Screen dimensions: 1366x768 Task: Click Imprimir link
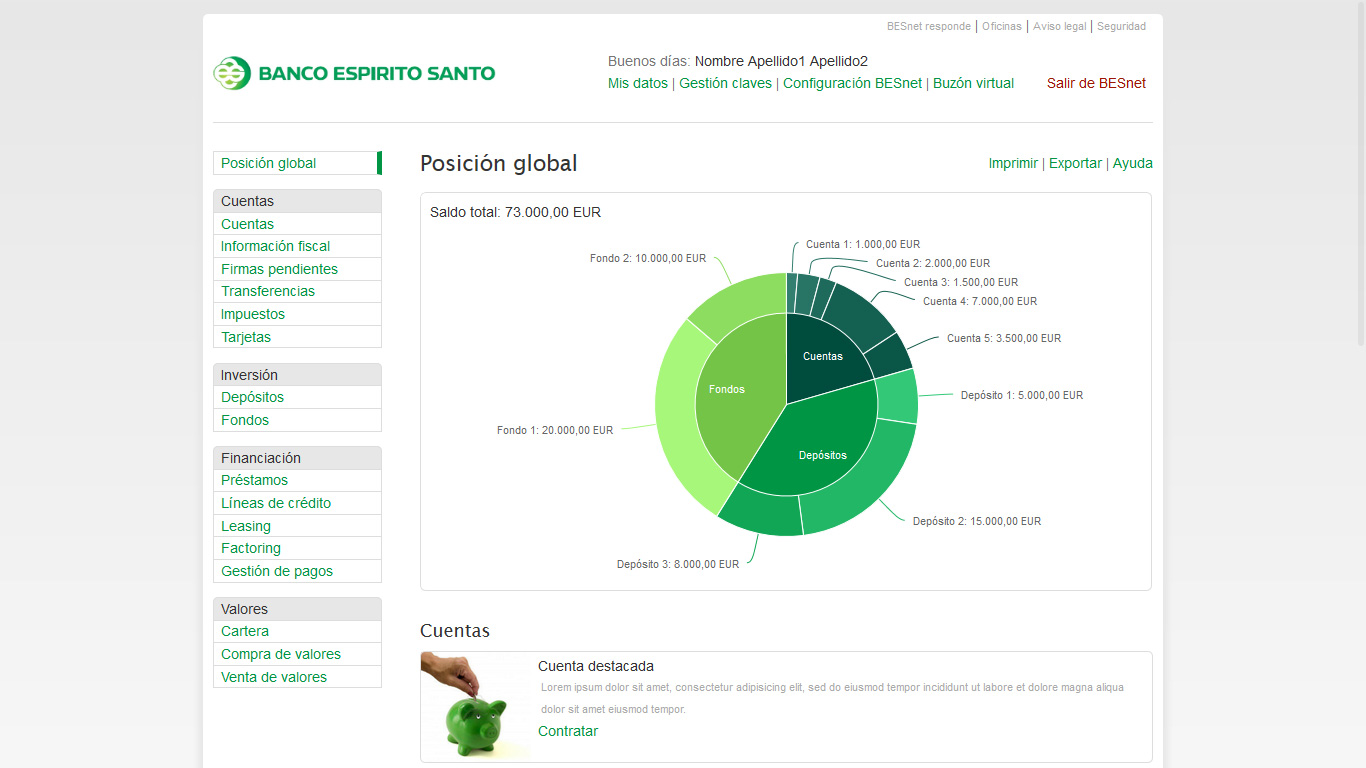(x=1013, y=163)
